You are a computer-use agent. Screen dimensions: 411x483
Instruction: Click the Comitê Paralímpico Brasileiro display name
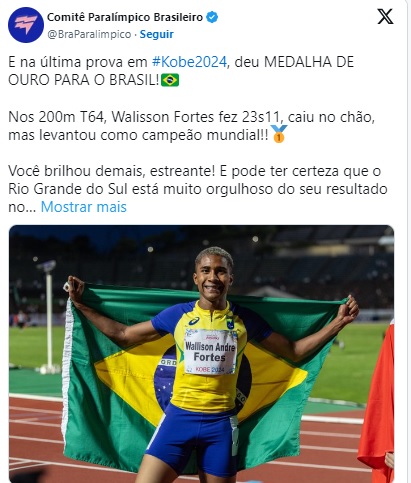125,17
